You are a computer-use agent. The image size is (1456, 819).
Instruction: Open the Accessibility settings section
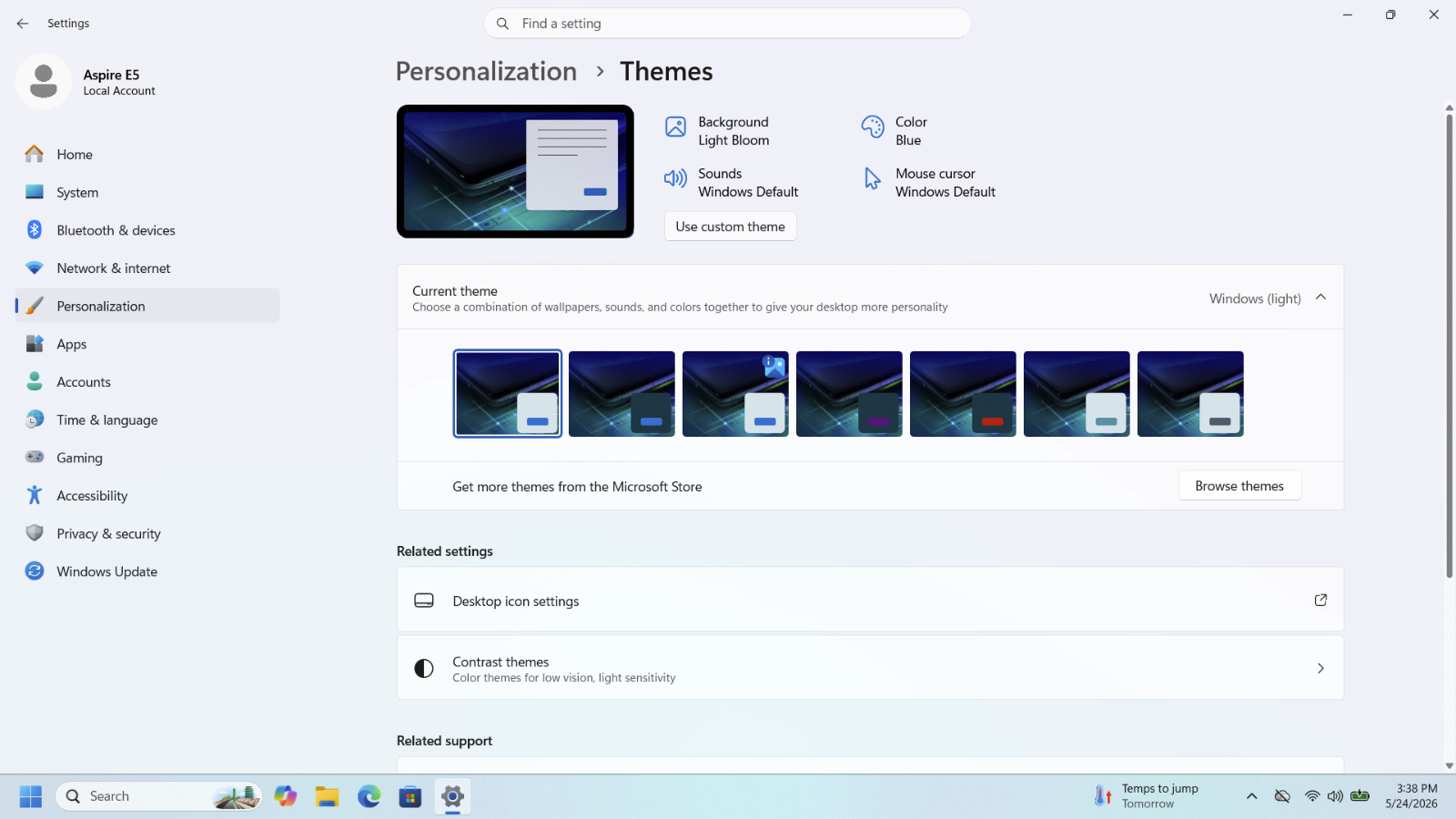coord(147,496)
